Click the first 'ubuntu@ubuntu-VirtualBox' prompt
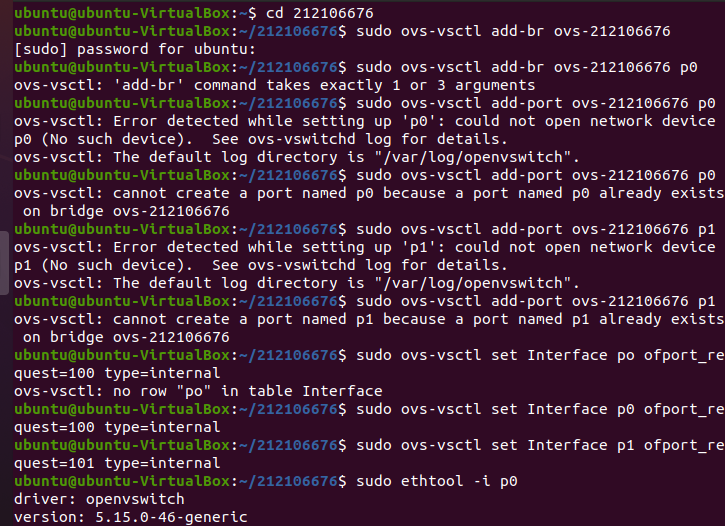The width and height of the screenshot is (725, 526). (118, 13)
